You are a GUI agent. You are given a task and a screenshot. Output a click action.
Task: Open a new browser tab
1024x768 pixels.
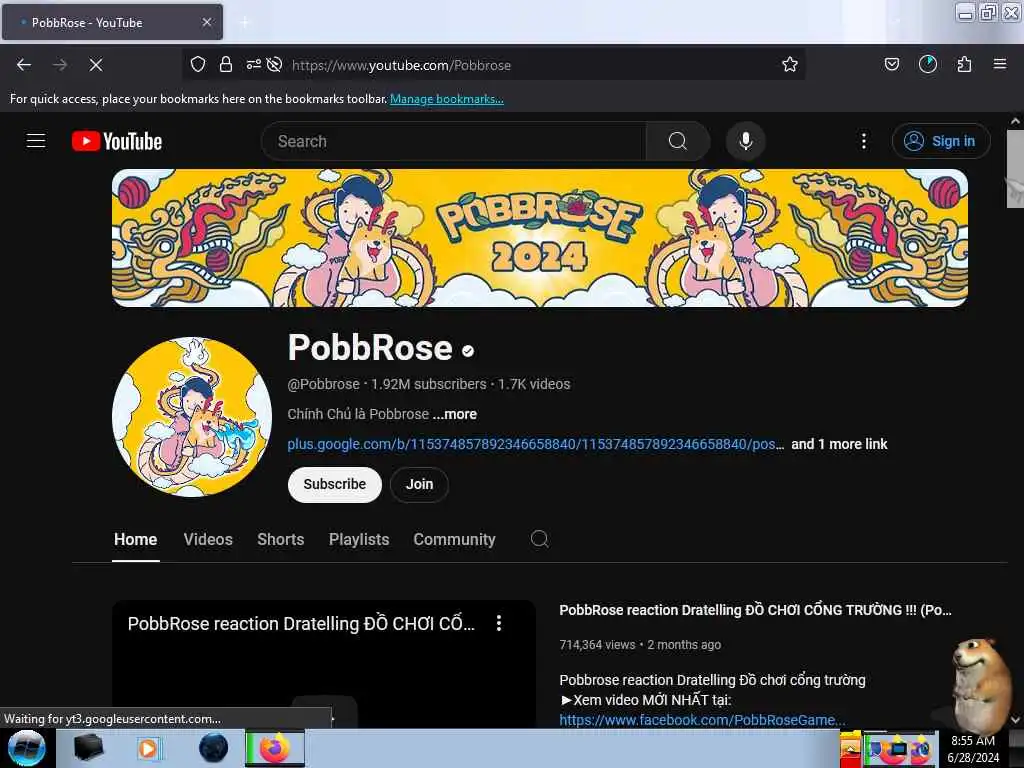click(x=244, y=22)
